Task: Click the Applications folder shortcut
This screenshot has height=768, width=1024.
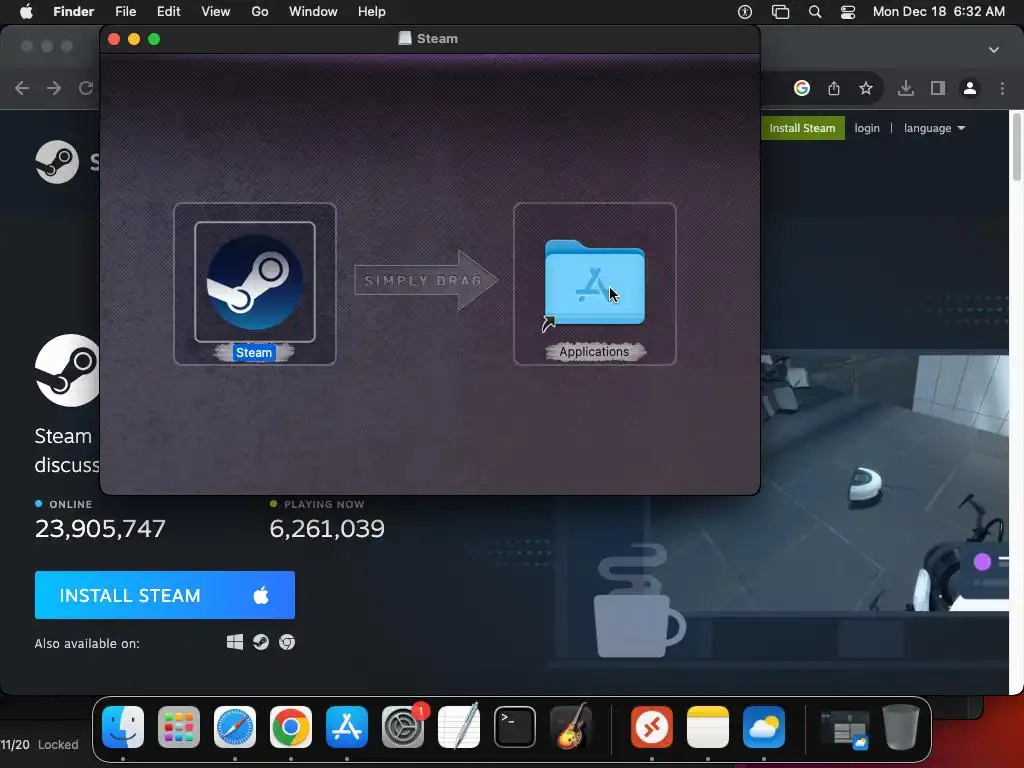Action: (594, 282)
